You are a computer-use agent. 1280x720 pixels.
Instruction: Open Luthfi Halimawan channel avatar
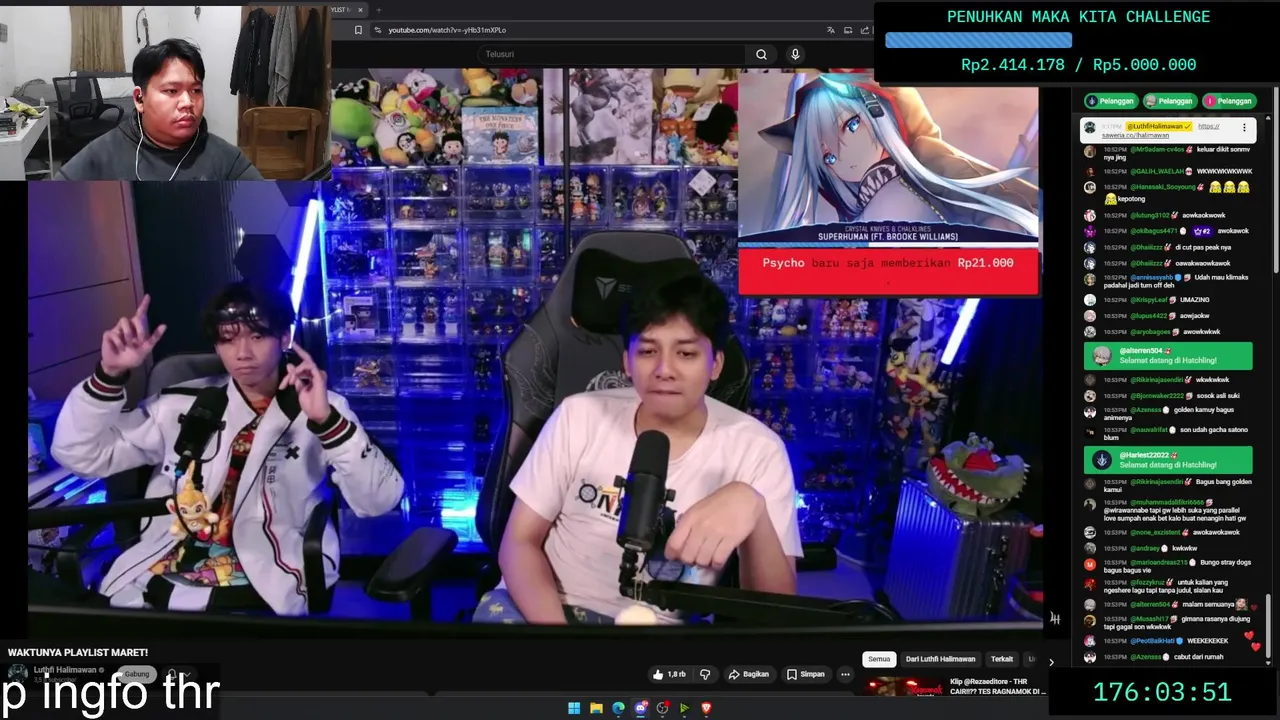click(17, 674)
